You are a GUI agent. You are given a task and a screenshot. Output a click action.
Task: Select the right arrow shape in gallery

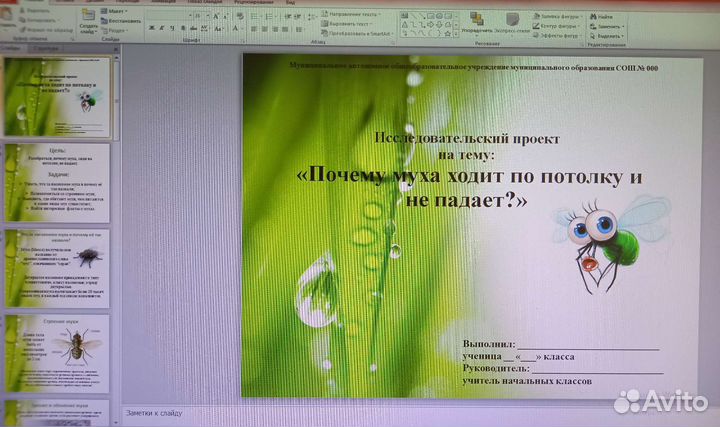(430, 24)
